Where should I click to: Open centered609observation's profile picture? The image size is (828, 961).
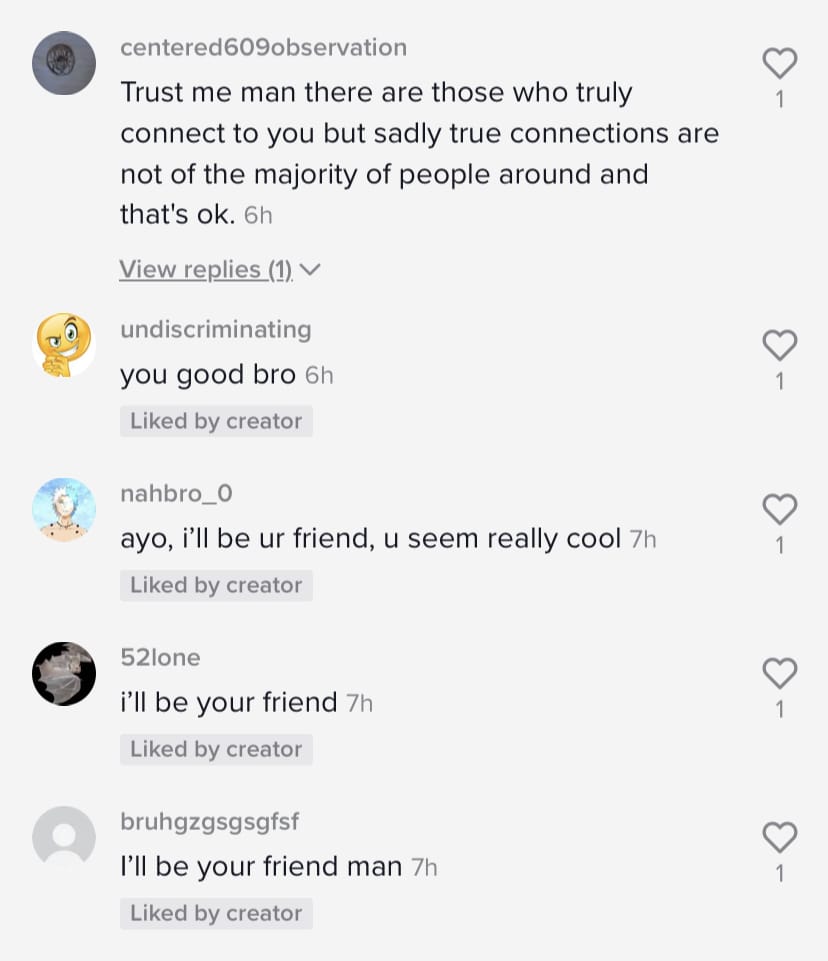coord(64,63)
